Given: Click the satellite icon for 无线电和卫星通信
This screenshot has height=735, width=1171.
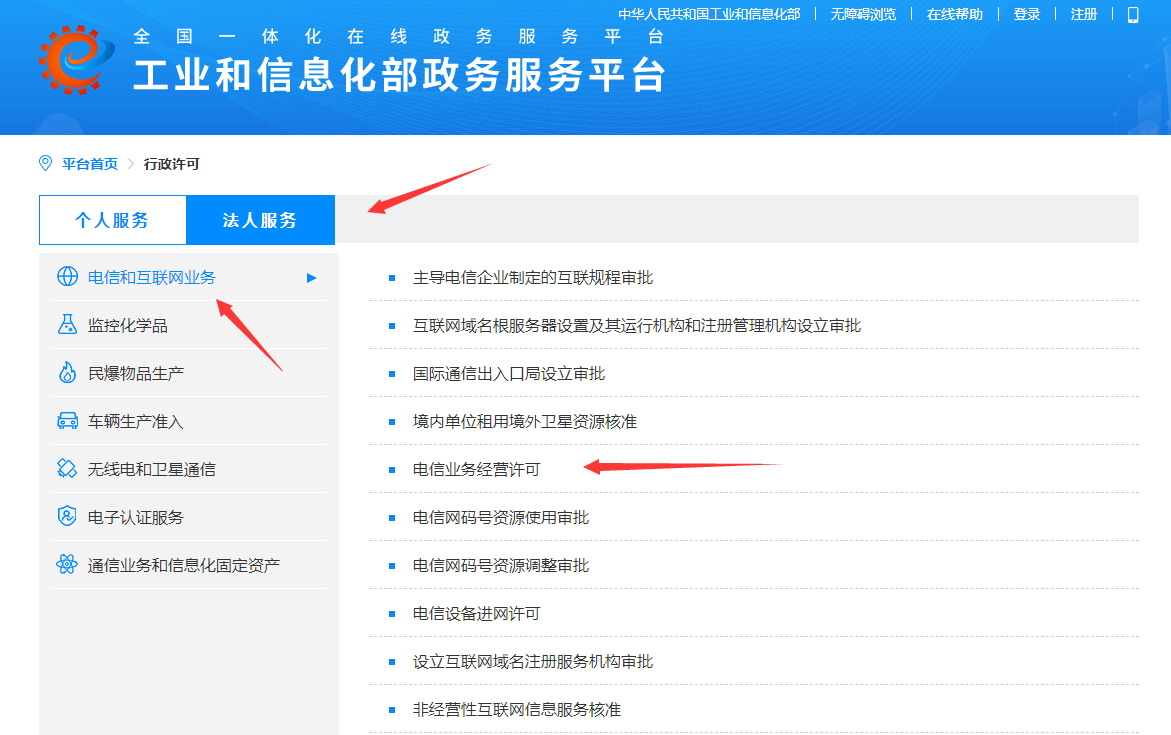Looking at the screenshot, I should (x=67, y=468).
